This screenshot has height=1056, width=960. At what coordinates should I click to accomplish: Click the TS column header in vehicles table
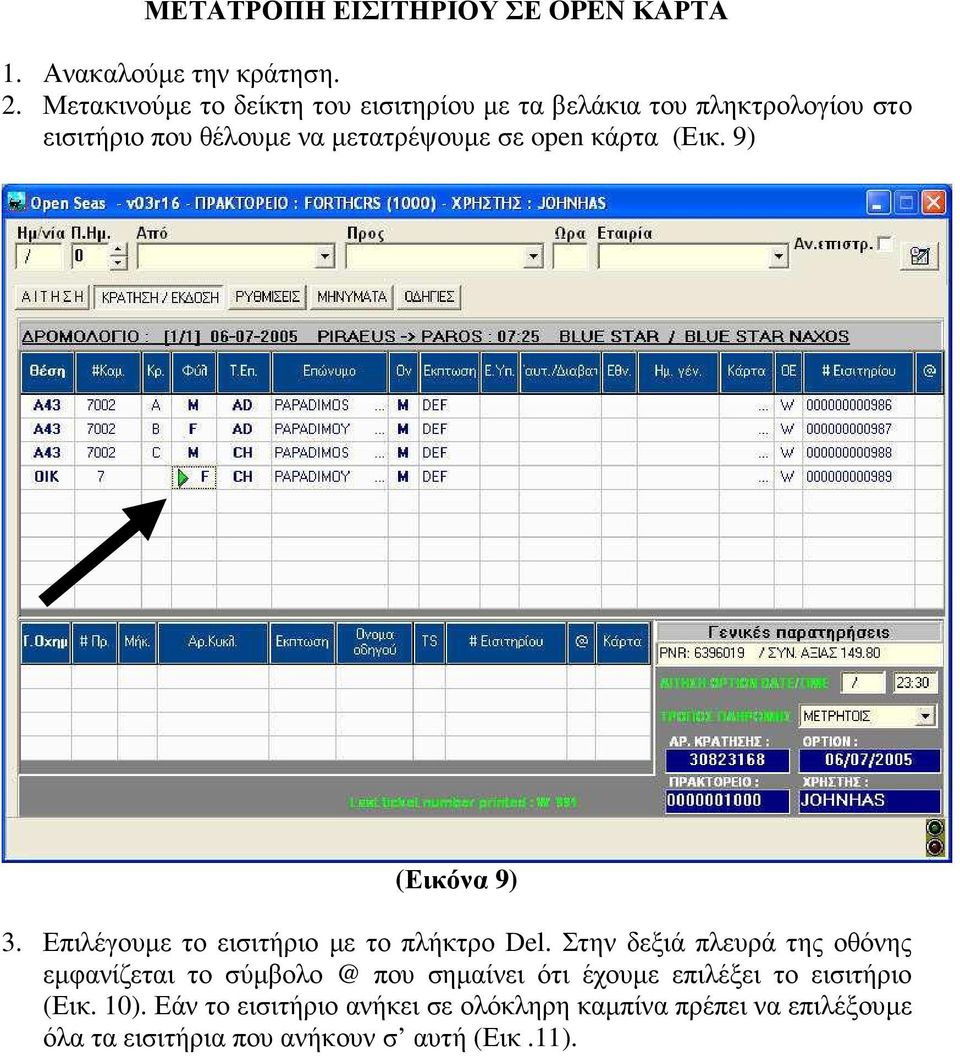[x=429, y=642]
